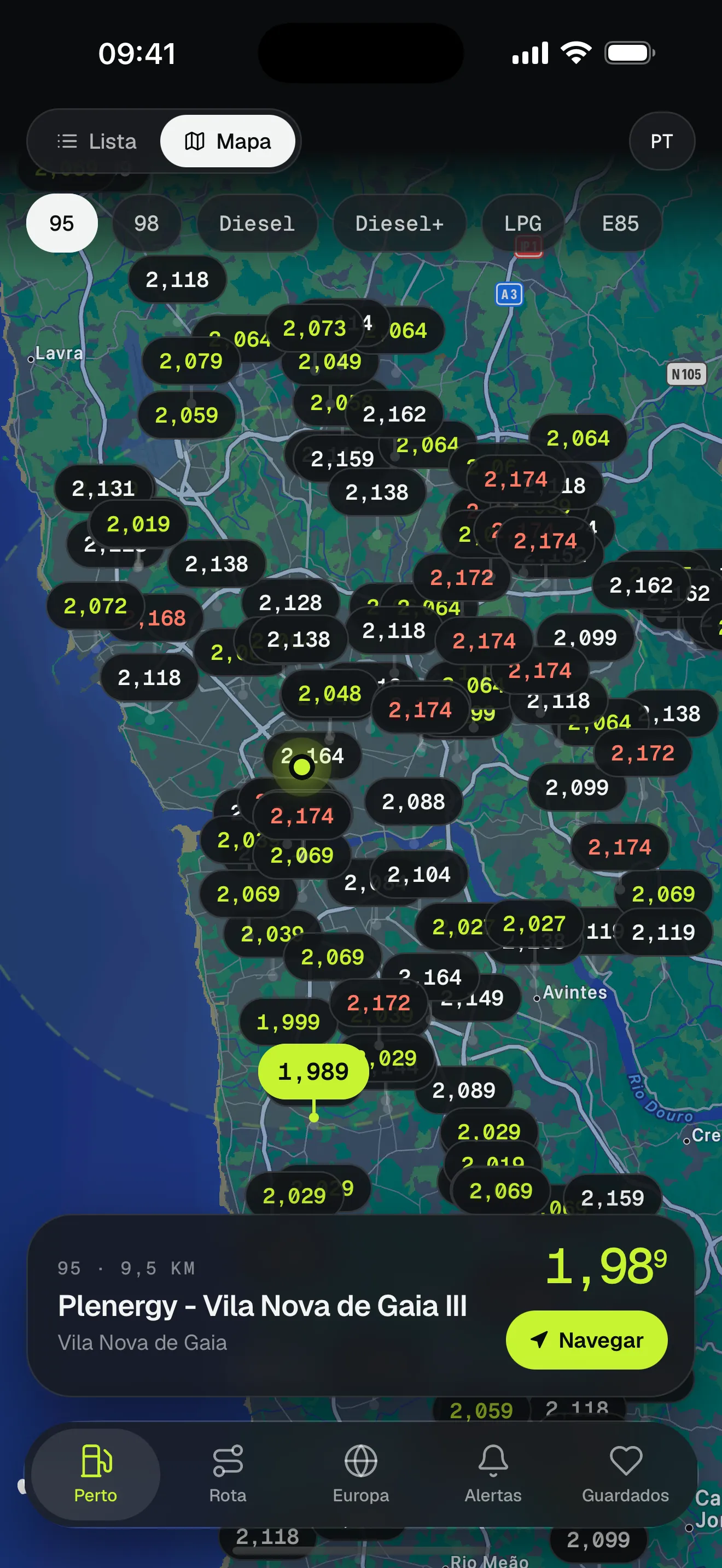Select the 2,089 price marker
The width and height of the screenshot is (722, 1568).
tap(464, 1090)
